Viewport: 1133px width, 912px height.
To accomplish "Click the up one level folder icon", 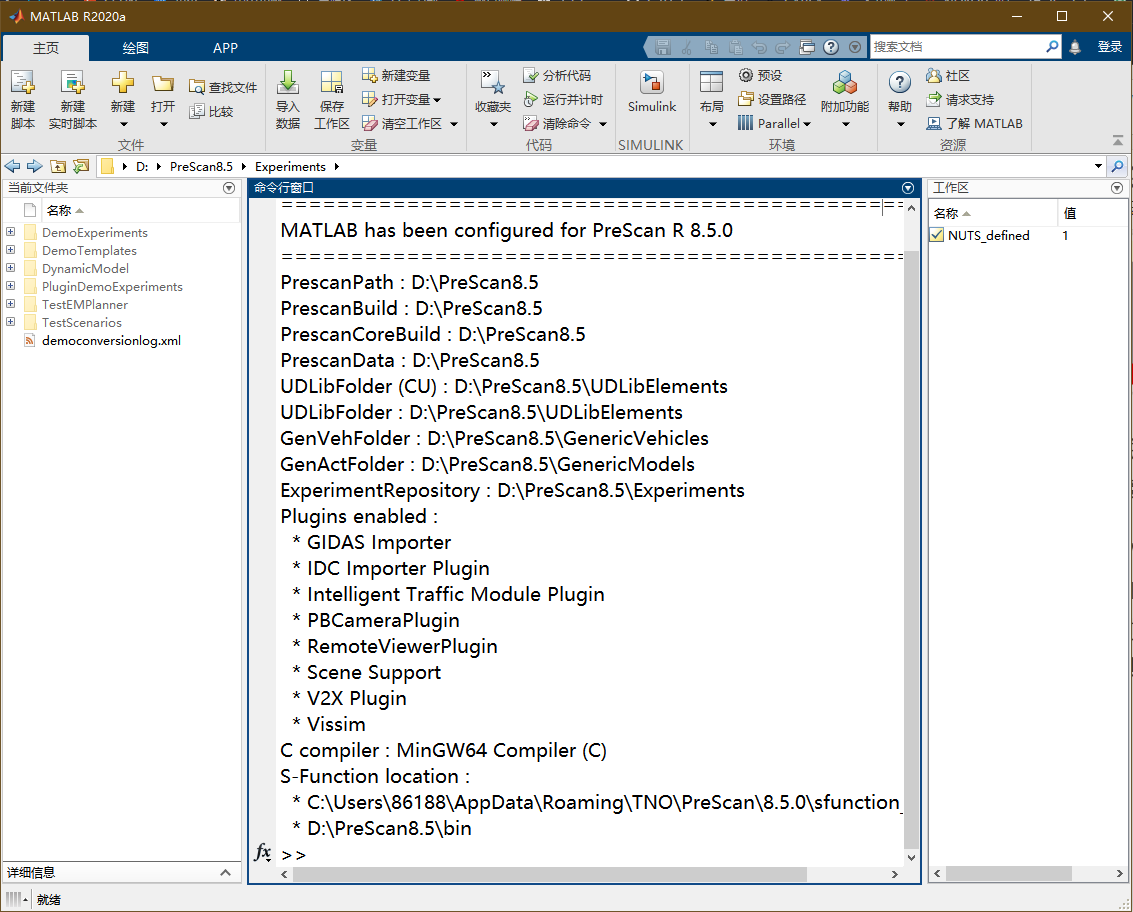I will click(x=58, y=166).
